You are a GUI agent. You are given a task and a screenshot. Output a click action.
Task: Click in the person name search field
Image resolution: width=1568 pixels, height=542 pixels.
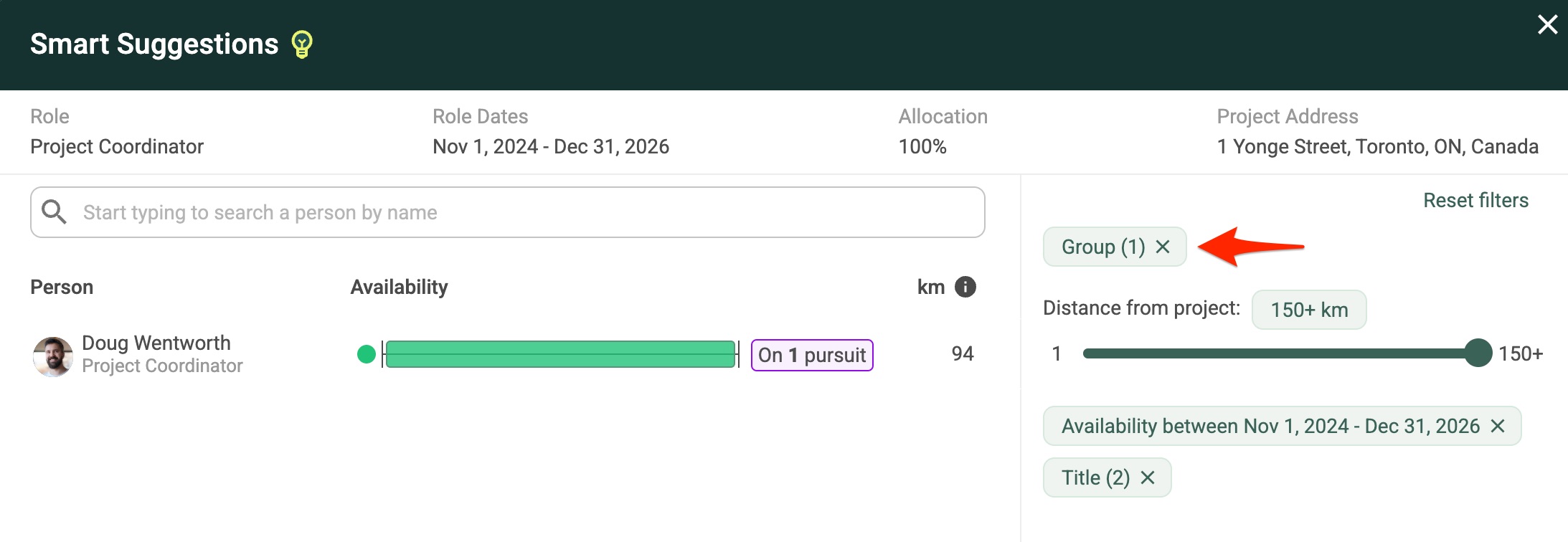click(x=508, y=212)
